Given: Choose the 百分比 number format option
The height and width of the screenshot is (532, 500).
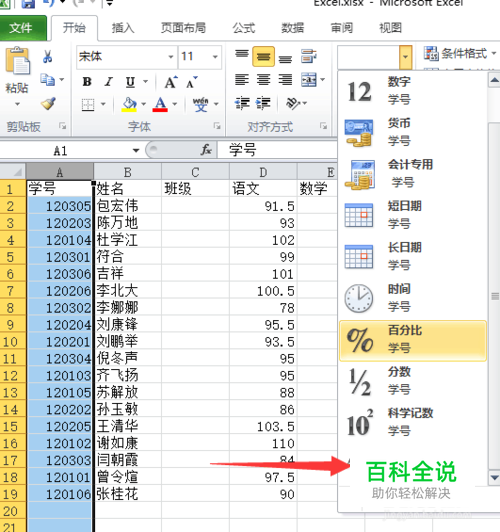Looking at the screenshot, I should click(x=413, y=340).
